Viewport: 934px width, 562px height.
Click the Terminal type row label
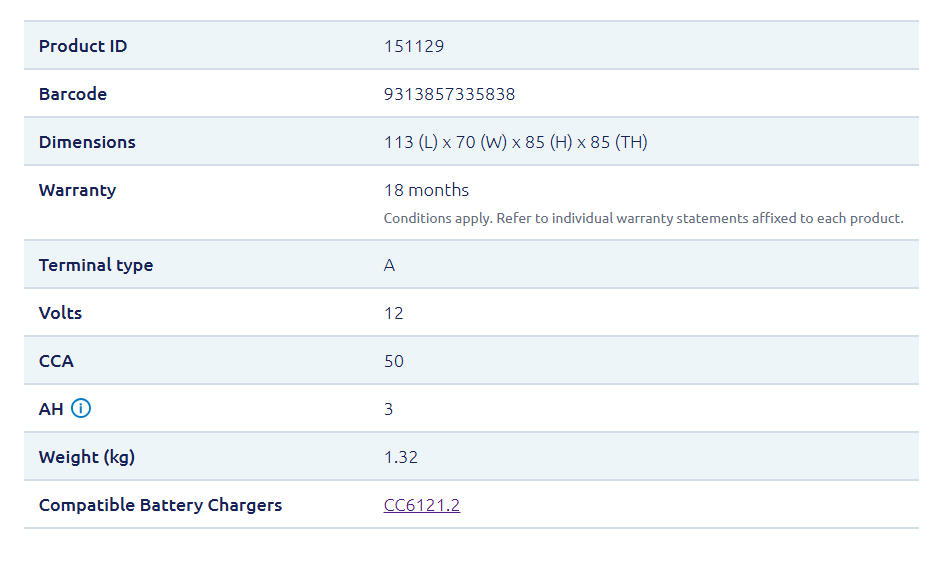point(95,265)
